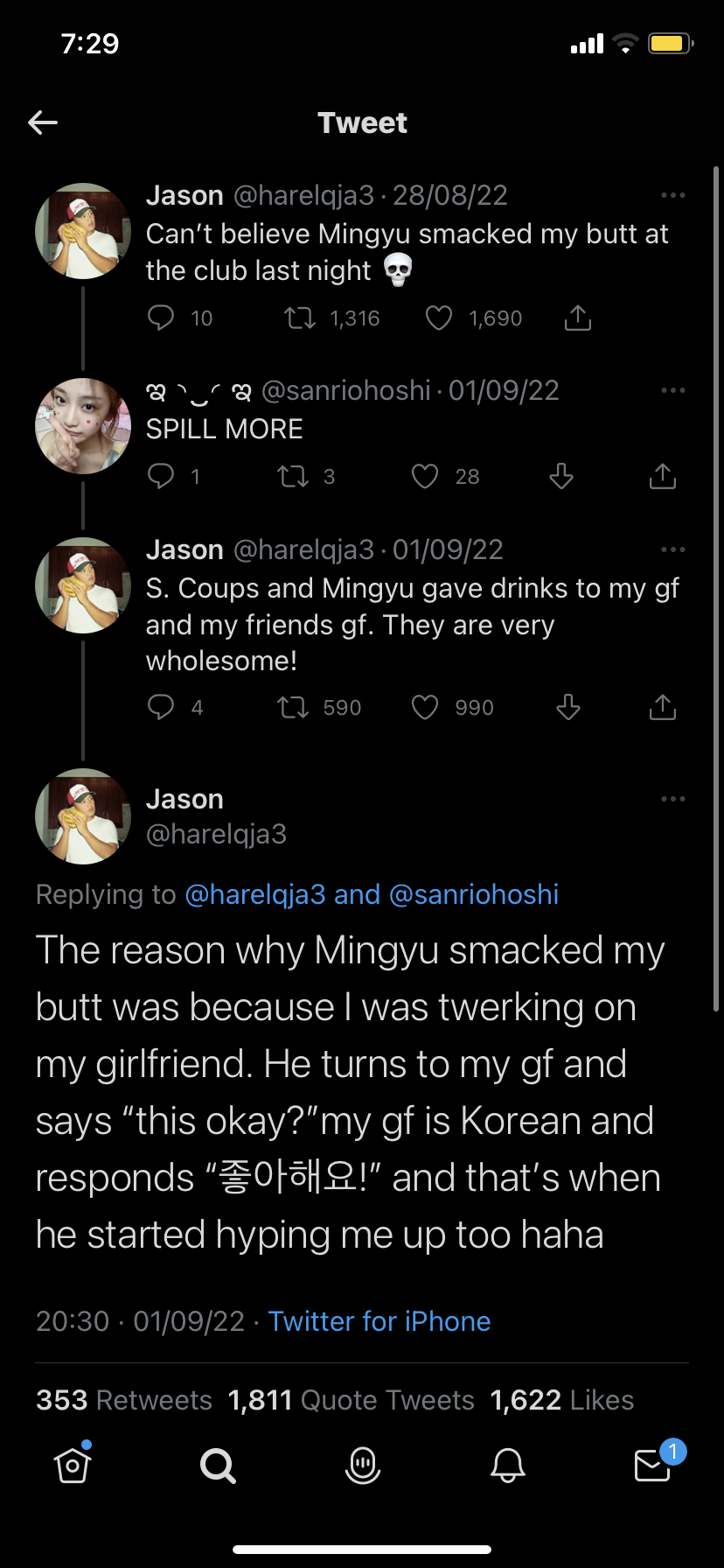
Task: Retweet Jason's first tweet about Mingyu
Action: (x=300, y=318)
